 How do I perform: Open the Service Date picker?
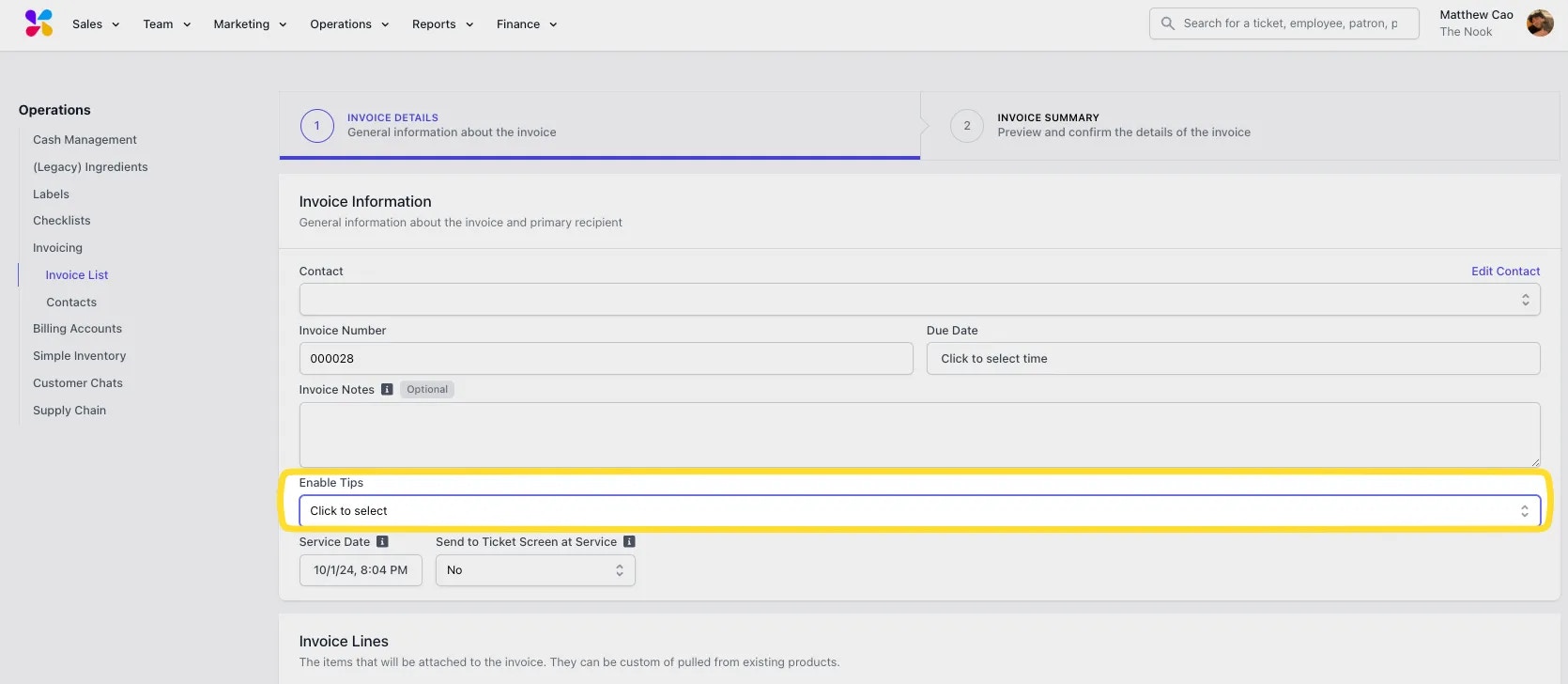tap(361, 570)
